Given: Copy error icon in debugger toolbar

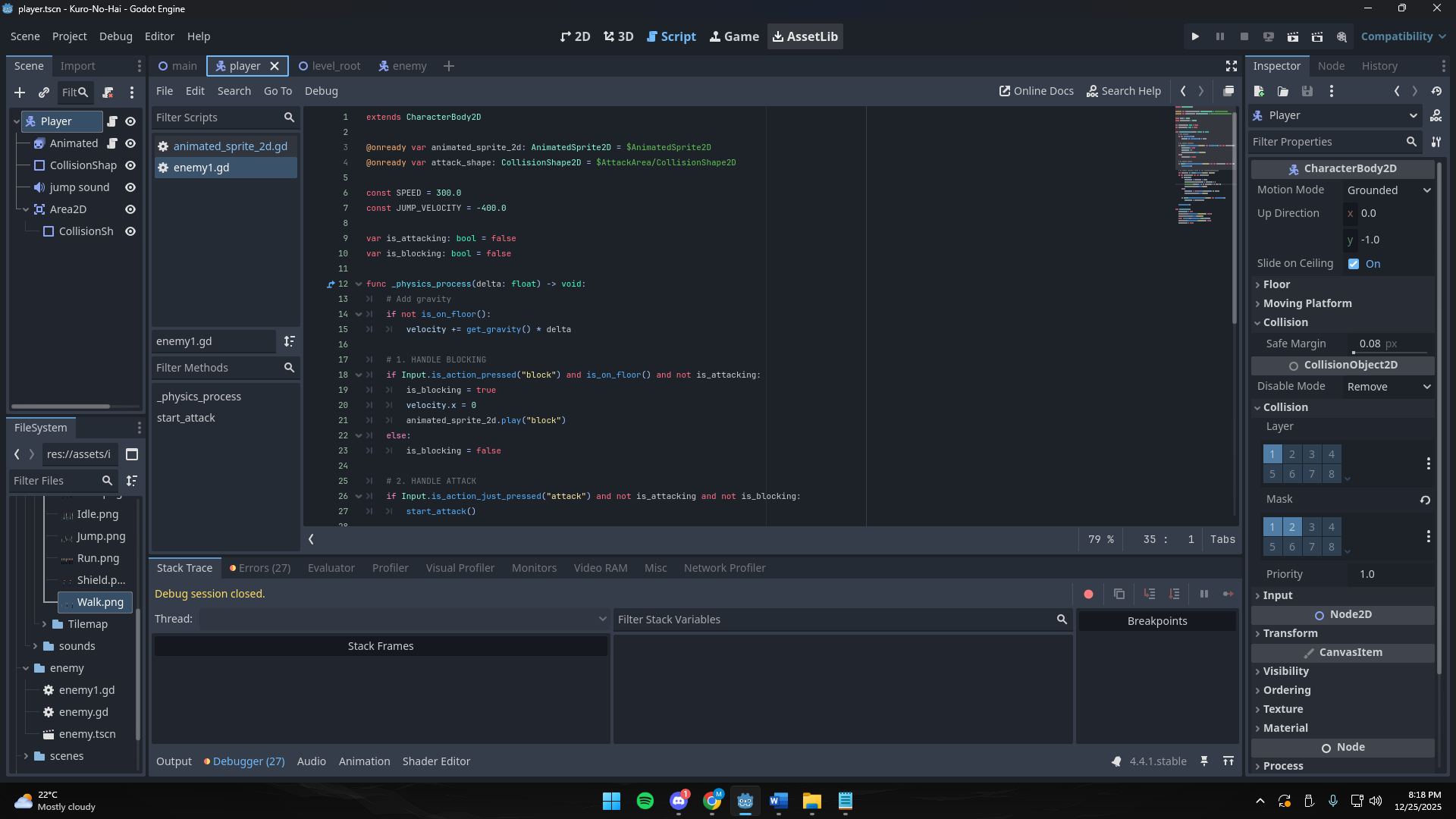Looking at the screenshot, I should pos(1119,594).
